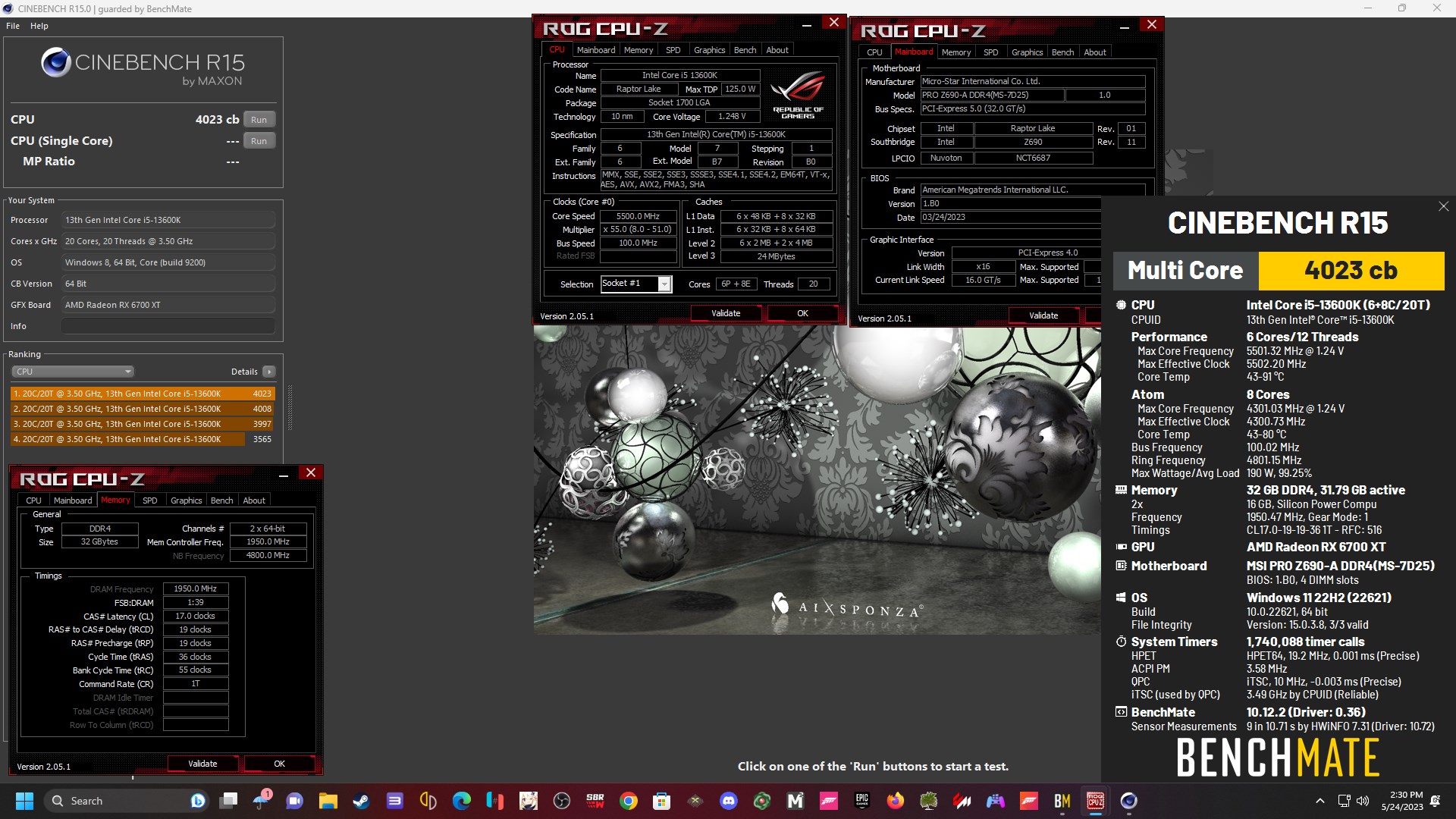Open SPD tab in CPU window

(673, 50)
